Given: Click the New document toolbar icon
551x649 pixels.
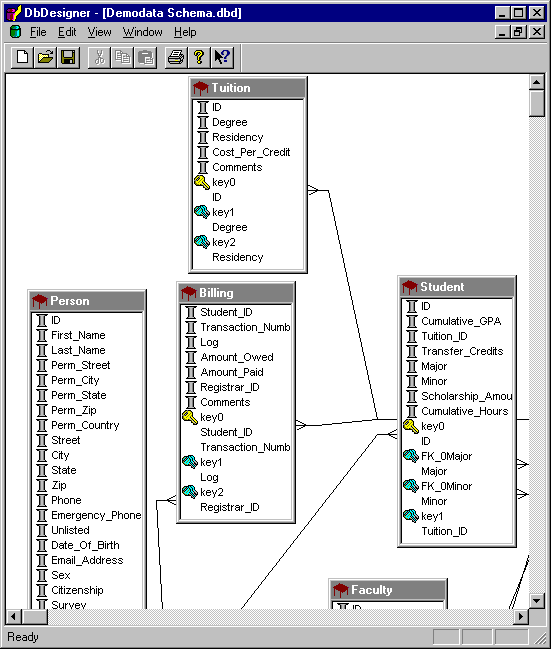Looking at the screenshot, I should click(22, 57).
